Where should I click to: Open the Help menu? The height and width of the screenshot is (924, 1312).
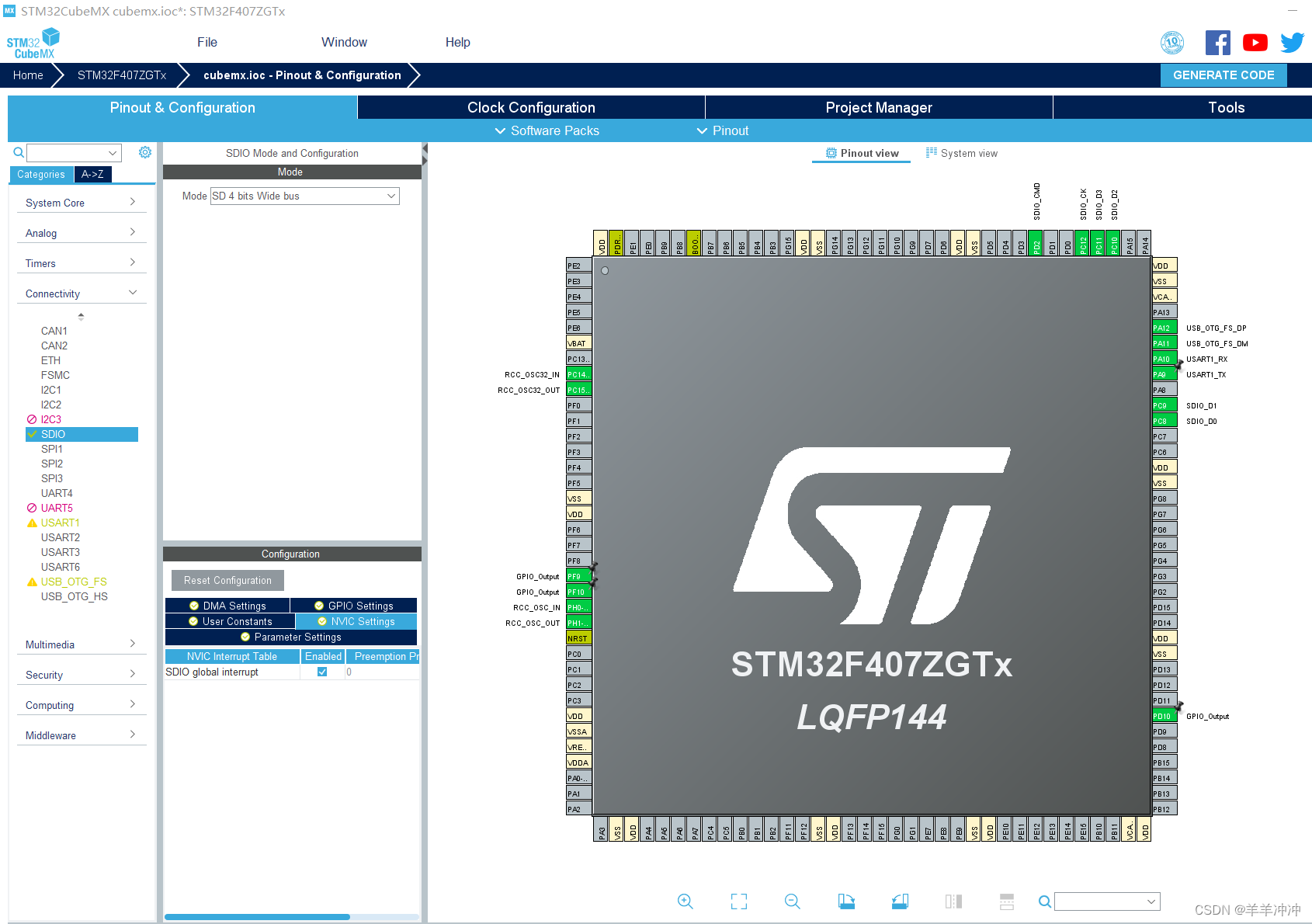pyautogui.click(x=457, y=42)
